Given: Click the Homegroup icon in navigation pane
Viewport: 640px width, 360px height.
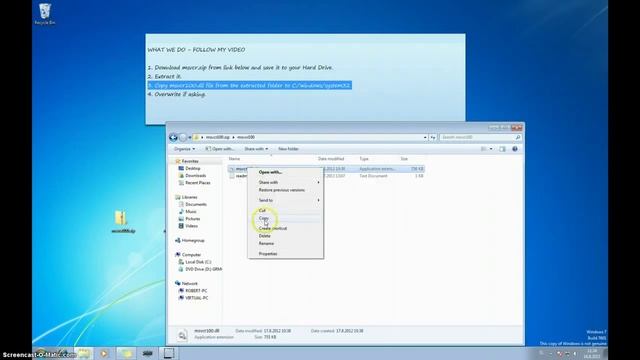Looking at the screenshot, I should tap(178, 240).
